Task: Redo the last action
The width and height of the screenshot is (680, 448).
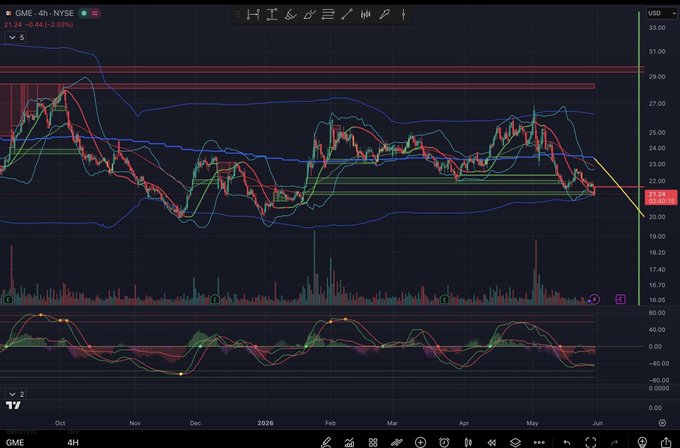Action: coord(615,442)
